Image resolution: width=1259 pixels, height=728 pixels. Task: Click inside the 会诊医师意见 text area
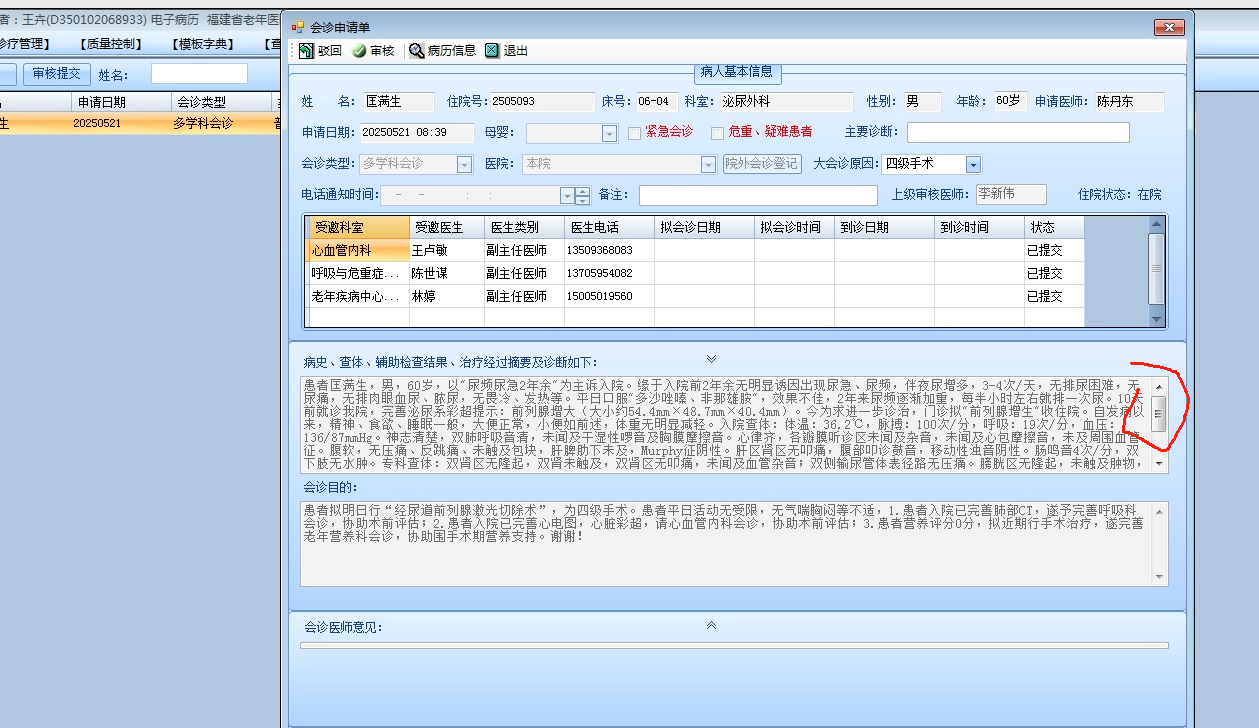[734, 646]
